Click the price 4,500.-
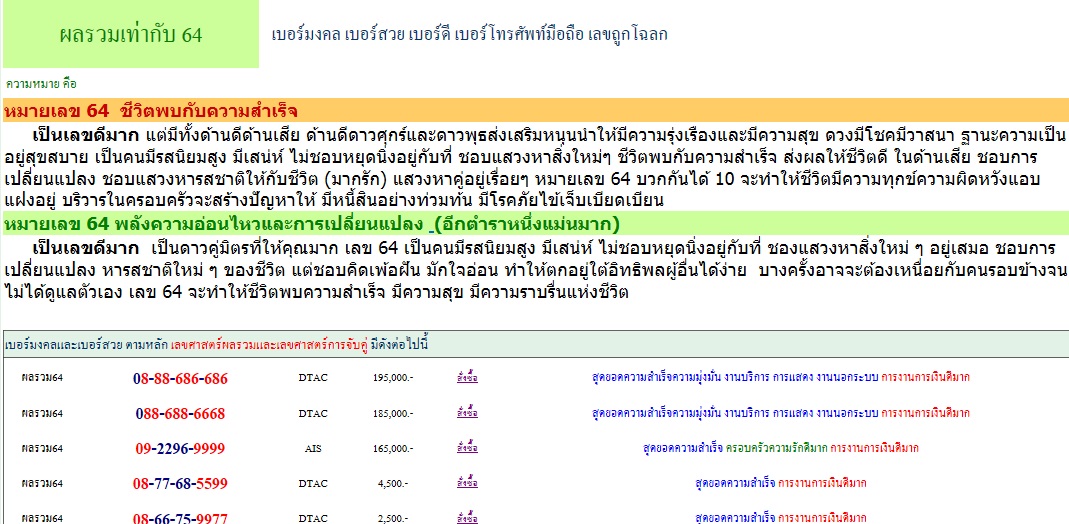The height and width of the screenshot is (524, 1069). point(393,484)
